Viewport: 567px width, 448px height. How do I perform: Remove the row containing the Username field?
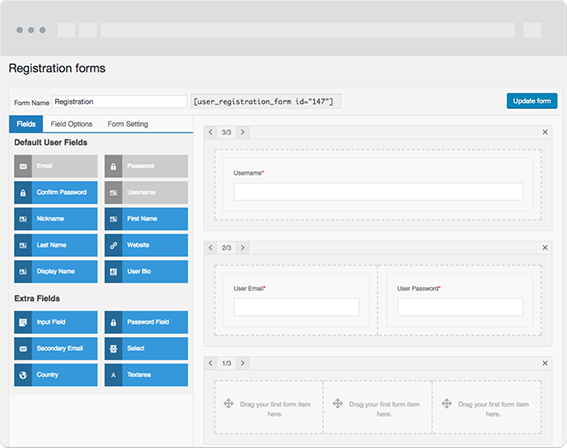tap(545, 132)
